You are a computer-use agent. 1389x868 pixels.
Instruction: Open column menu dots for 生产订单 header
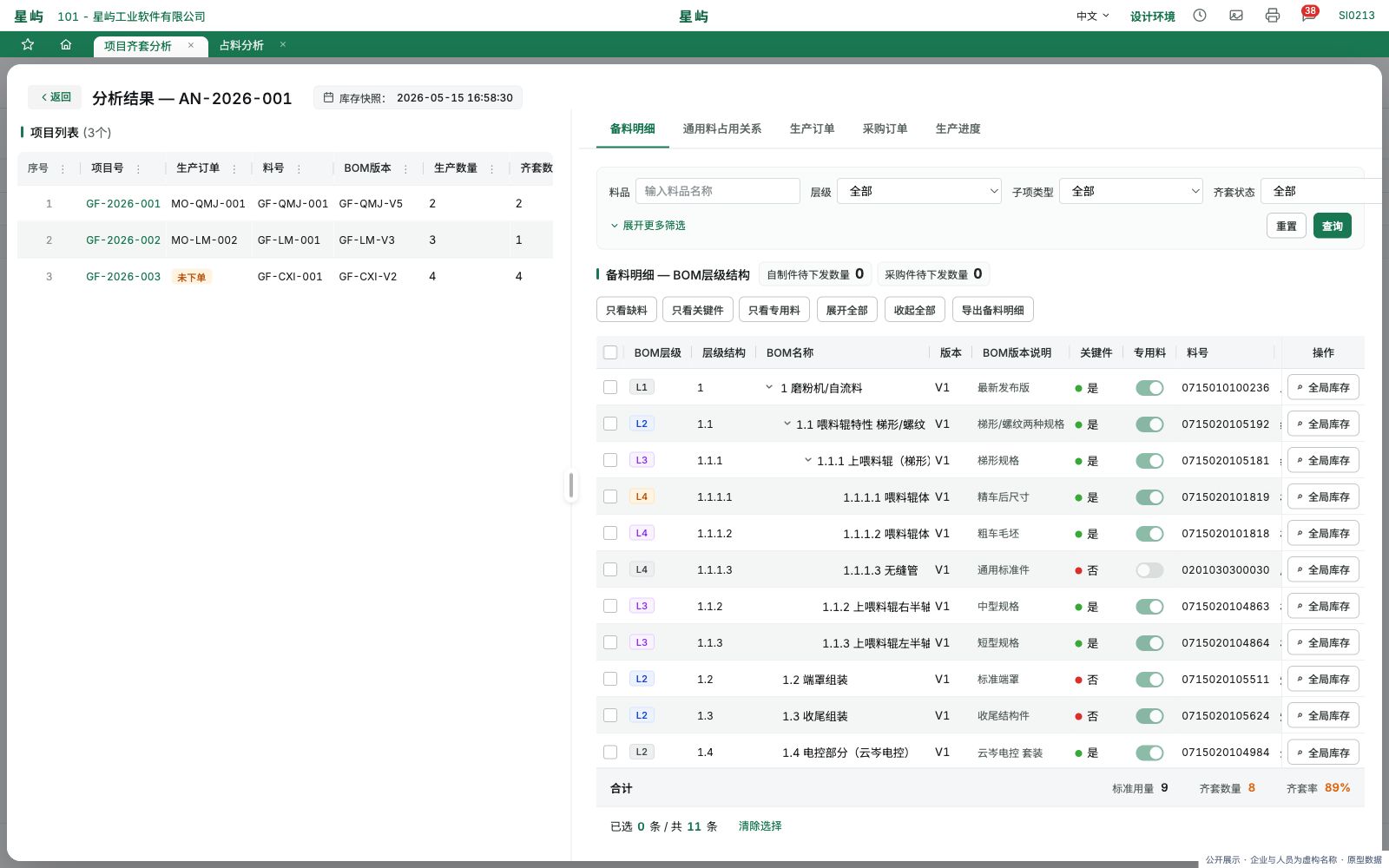234,168
